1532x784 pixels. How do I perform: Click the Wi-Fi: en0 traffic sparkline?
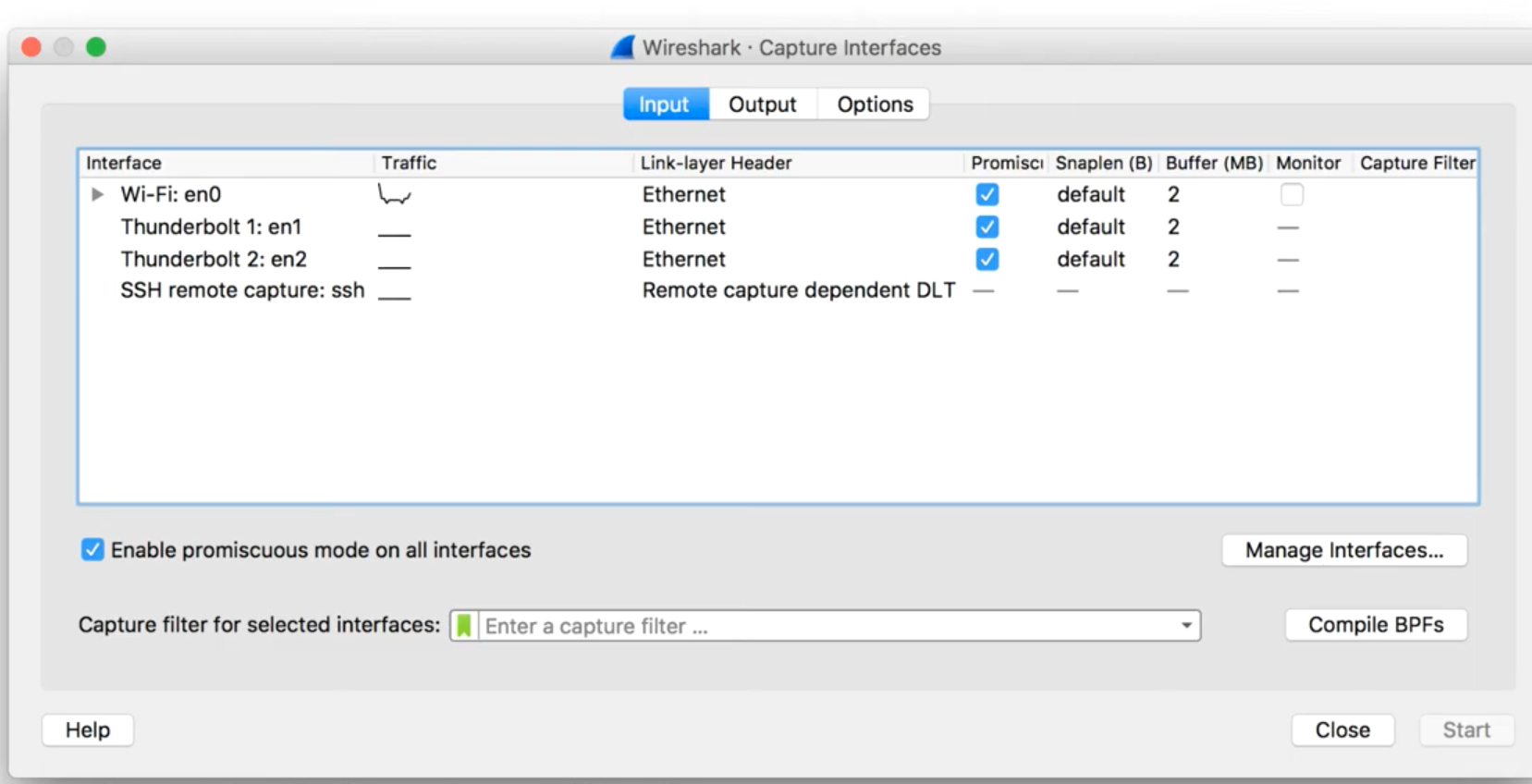click(x=395, y=195)
